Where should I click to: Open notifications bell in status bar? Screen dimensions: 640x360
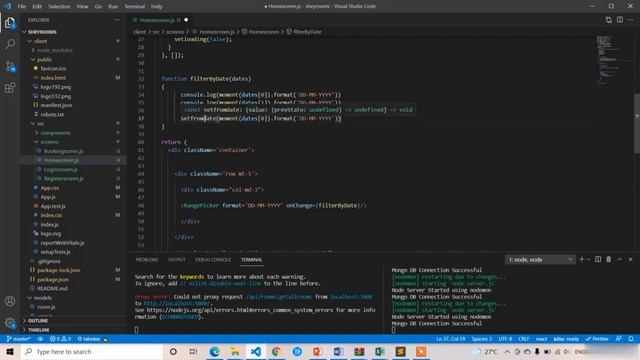631,339
